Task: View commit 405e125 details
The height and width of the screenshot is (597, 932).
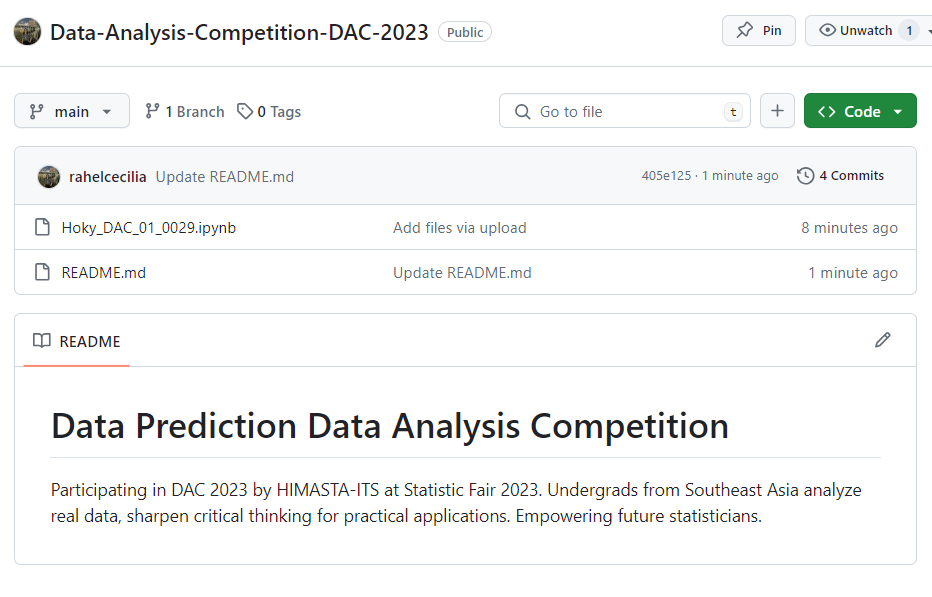Action: coord(666,175)
